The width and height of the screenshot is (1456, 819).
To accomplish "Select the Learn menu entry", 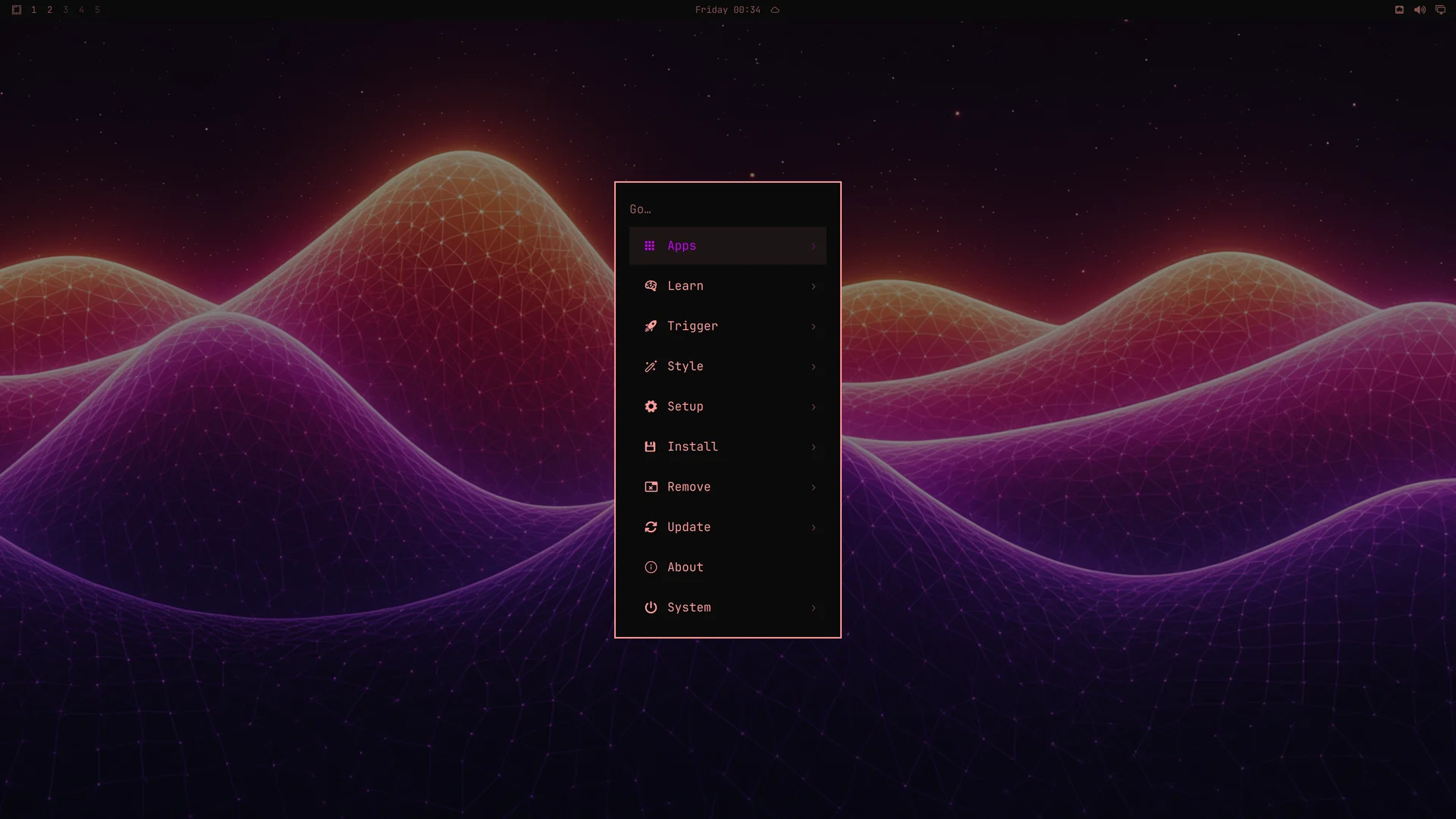I will [x=728, y=286].
